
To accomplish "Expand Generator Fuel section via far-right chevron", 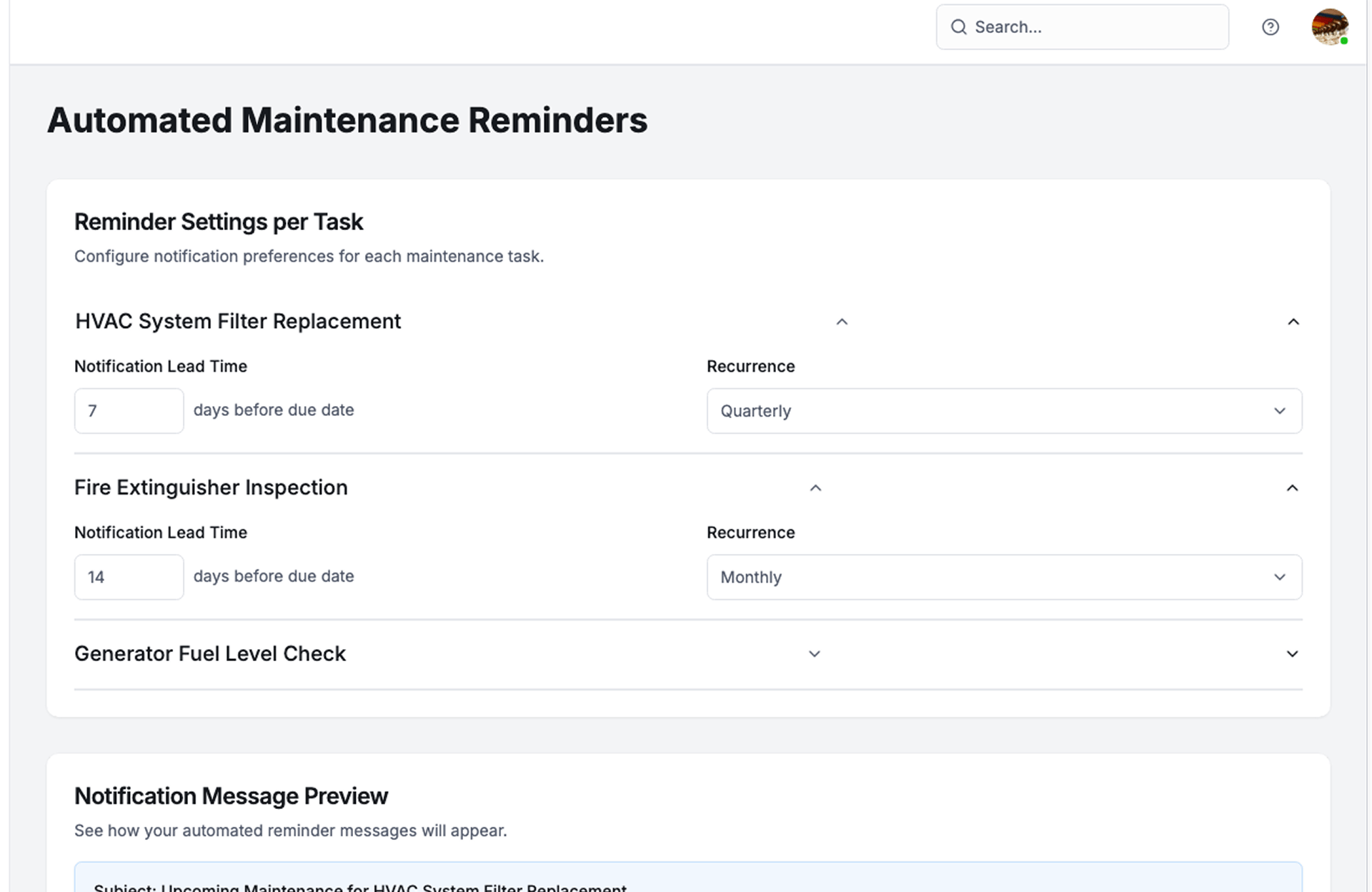I will [x=1292, y=654].
